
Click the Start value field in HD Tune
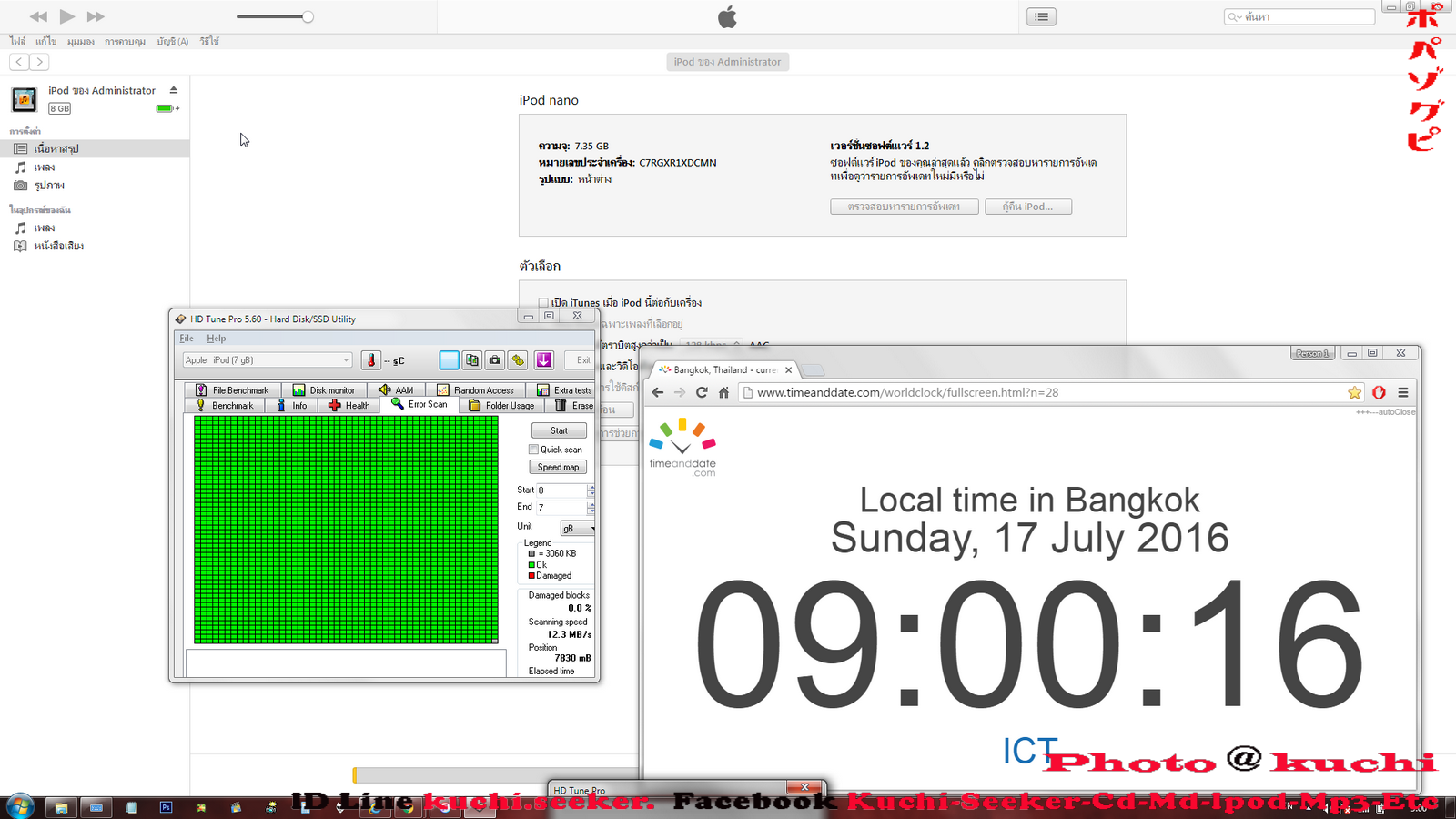click(561, 490)
